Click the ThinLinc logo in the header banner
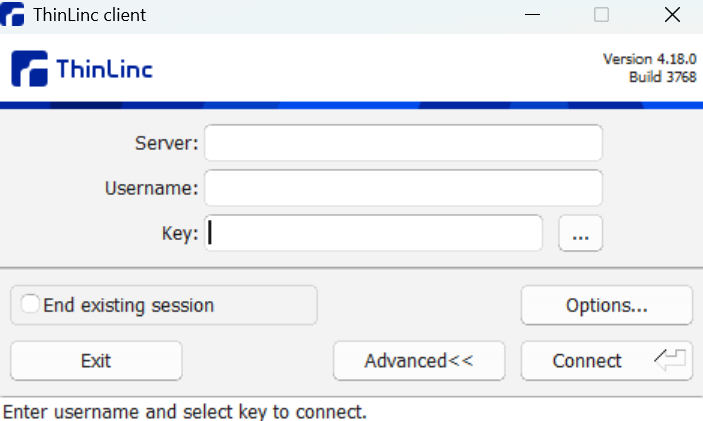703x421 pixels. (x=82, y=69)
